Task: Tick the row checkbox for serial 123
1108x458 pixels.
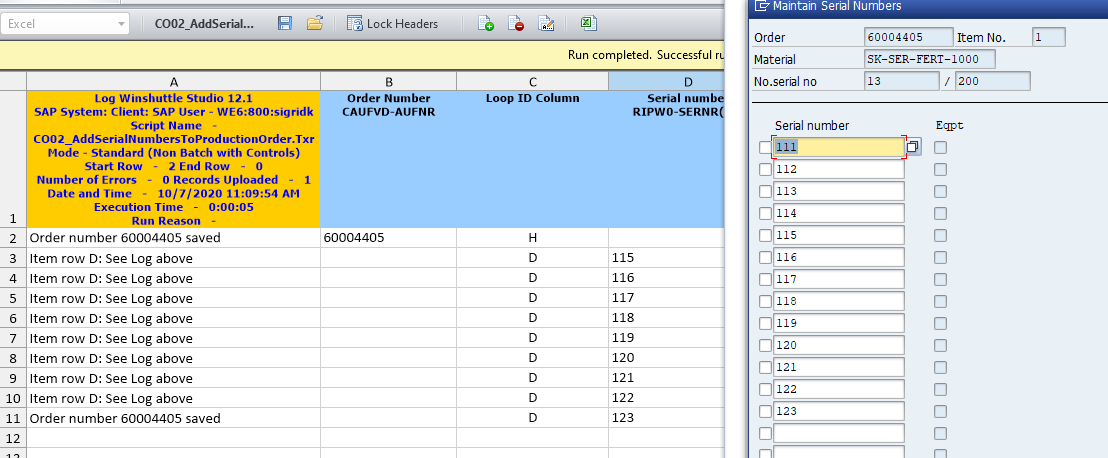Action: click(765, 411)
